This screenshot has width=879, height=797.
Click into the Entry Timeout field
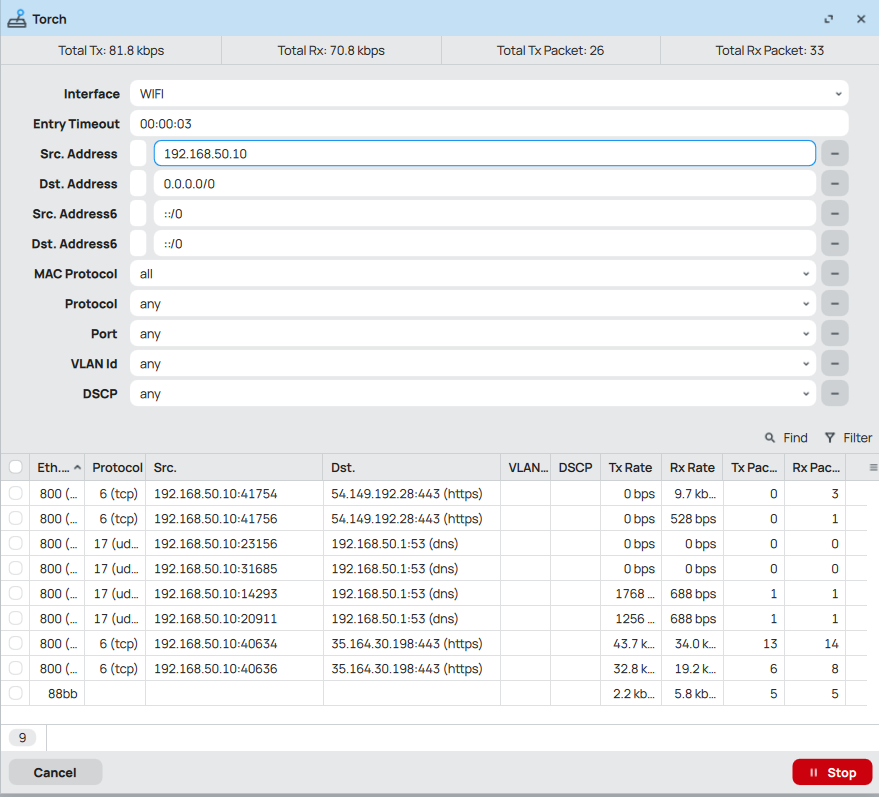coord(489,124)
